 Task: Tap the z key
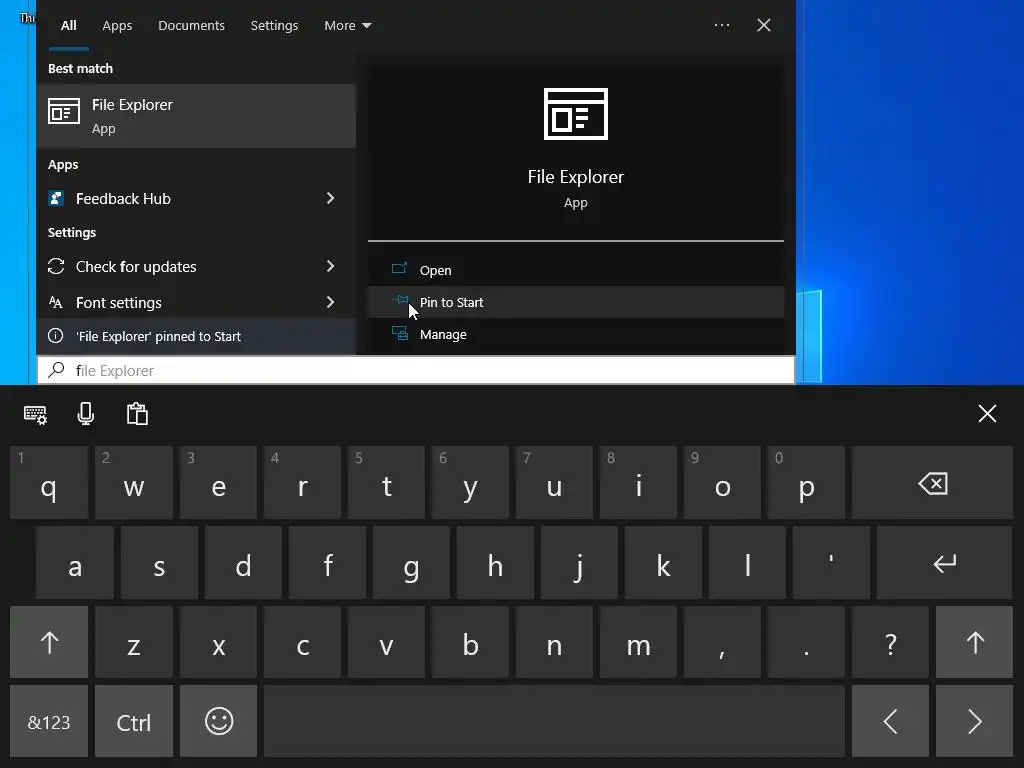tap(134, 643)
